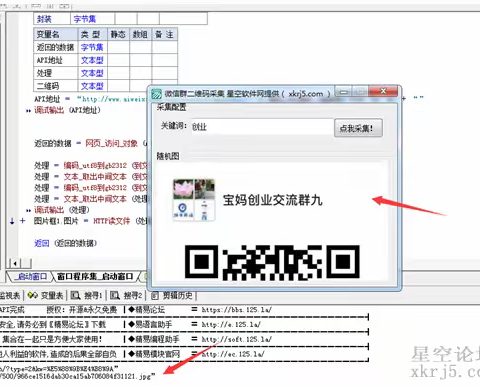This screenshot has height=386, width=480.
Task: Click the down arrow marker beside 图片框1.图片 line
Action: (12, 221)
